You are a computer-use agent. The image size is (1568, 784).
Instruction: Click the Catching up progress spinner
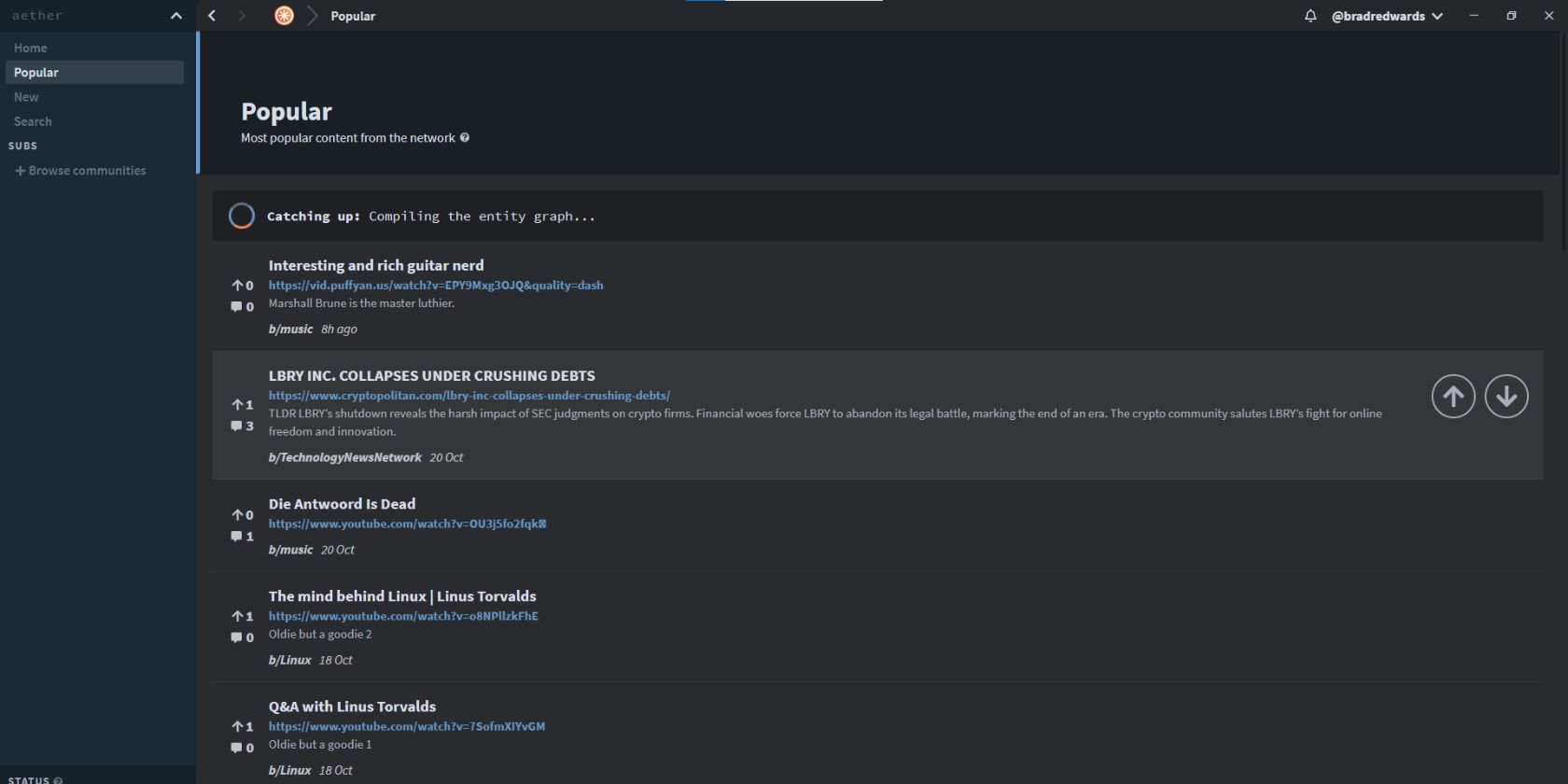(x=241, y=216)
